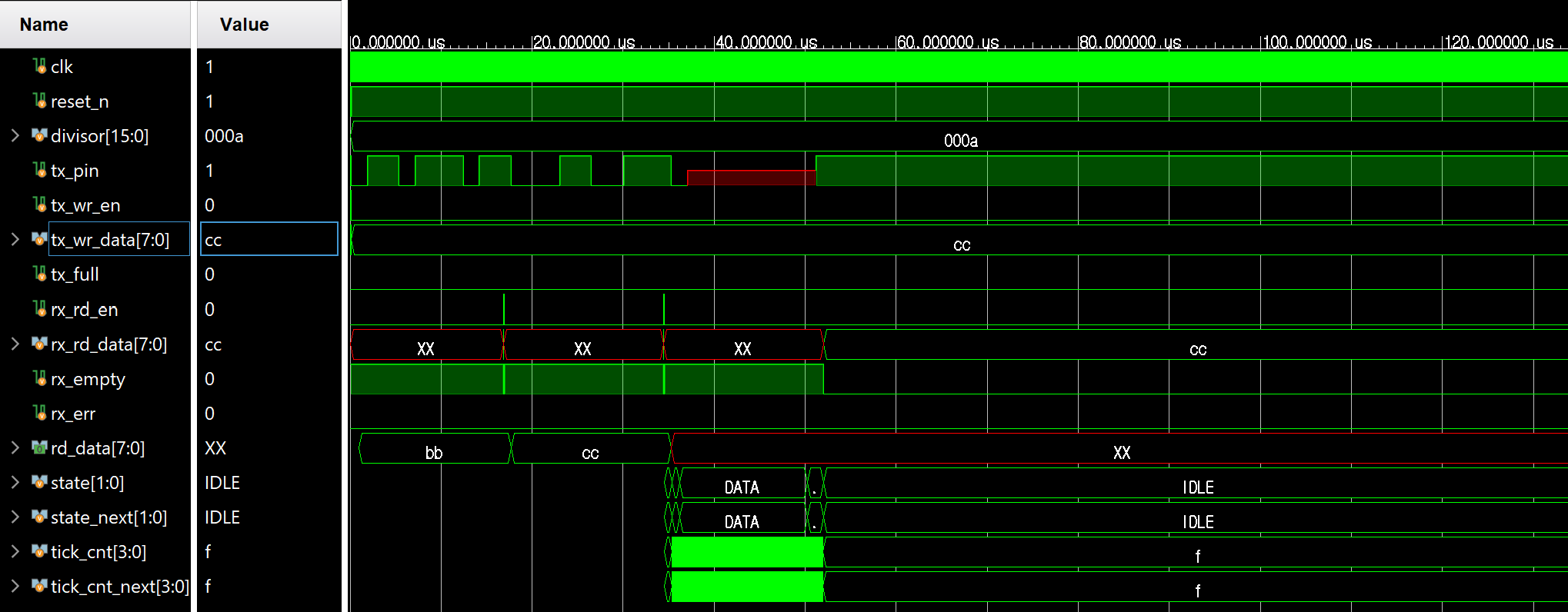Select the clk signal name
1568x612 pixels.
pos(62,67)
